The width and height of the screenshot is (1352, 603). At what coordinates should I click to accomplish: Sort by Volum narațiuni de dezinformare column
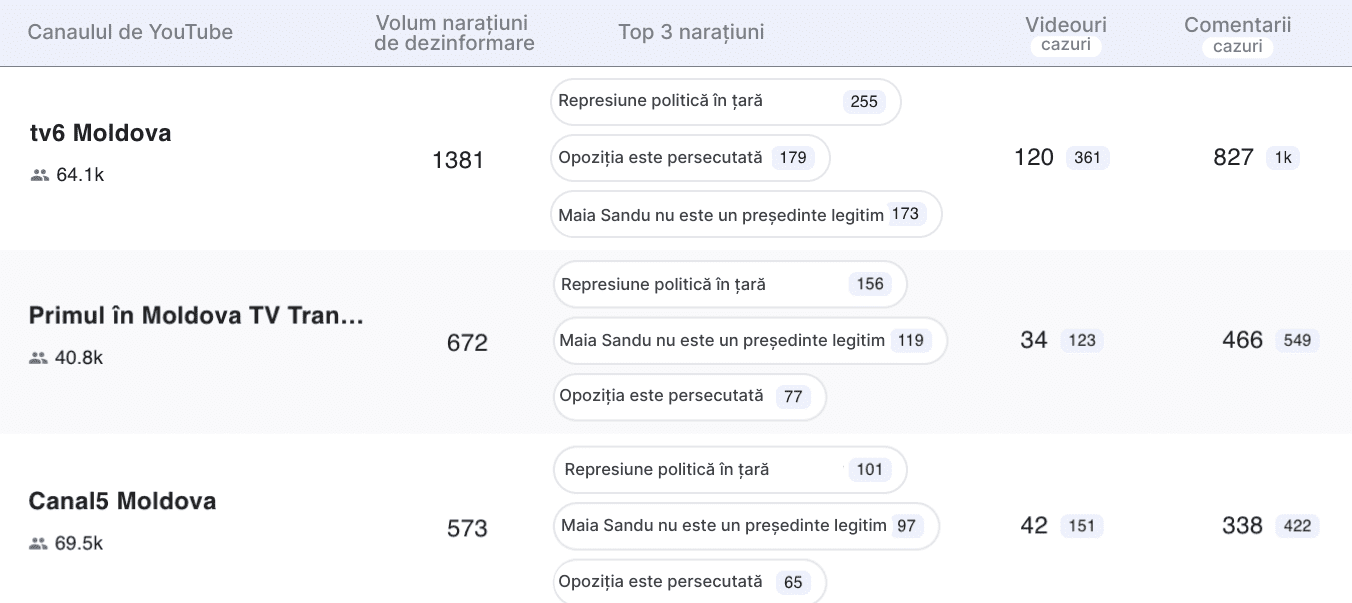[x=454, y=33]
